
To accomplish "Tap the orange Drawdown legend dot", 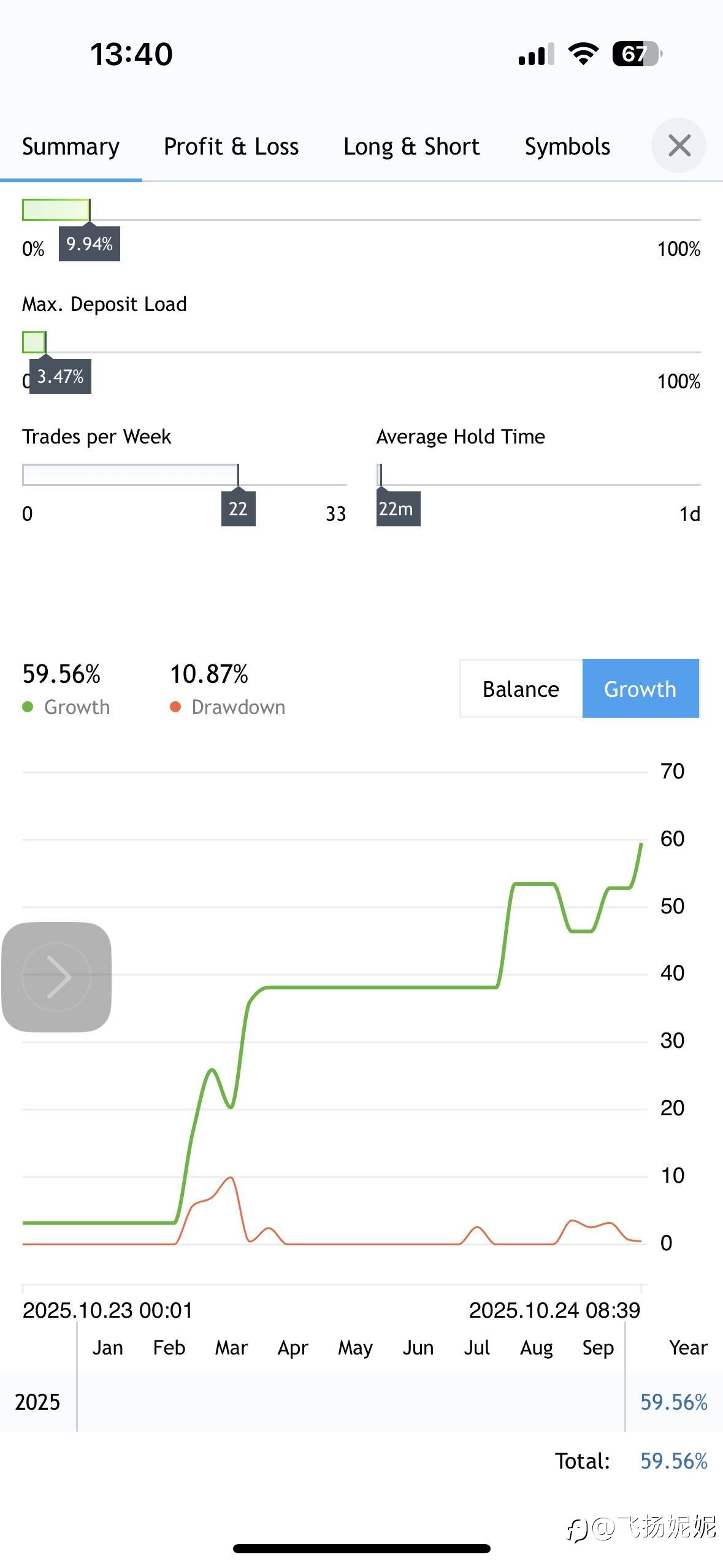I will pos(175,707).
